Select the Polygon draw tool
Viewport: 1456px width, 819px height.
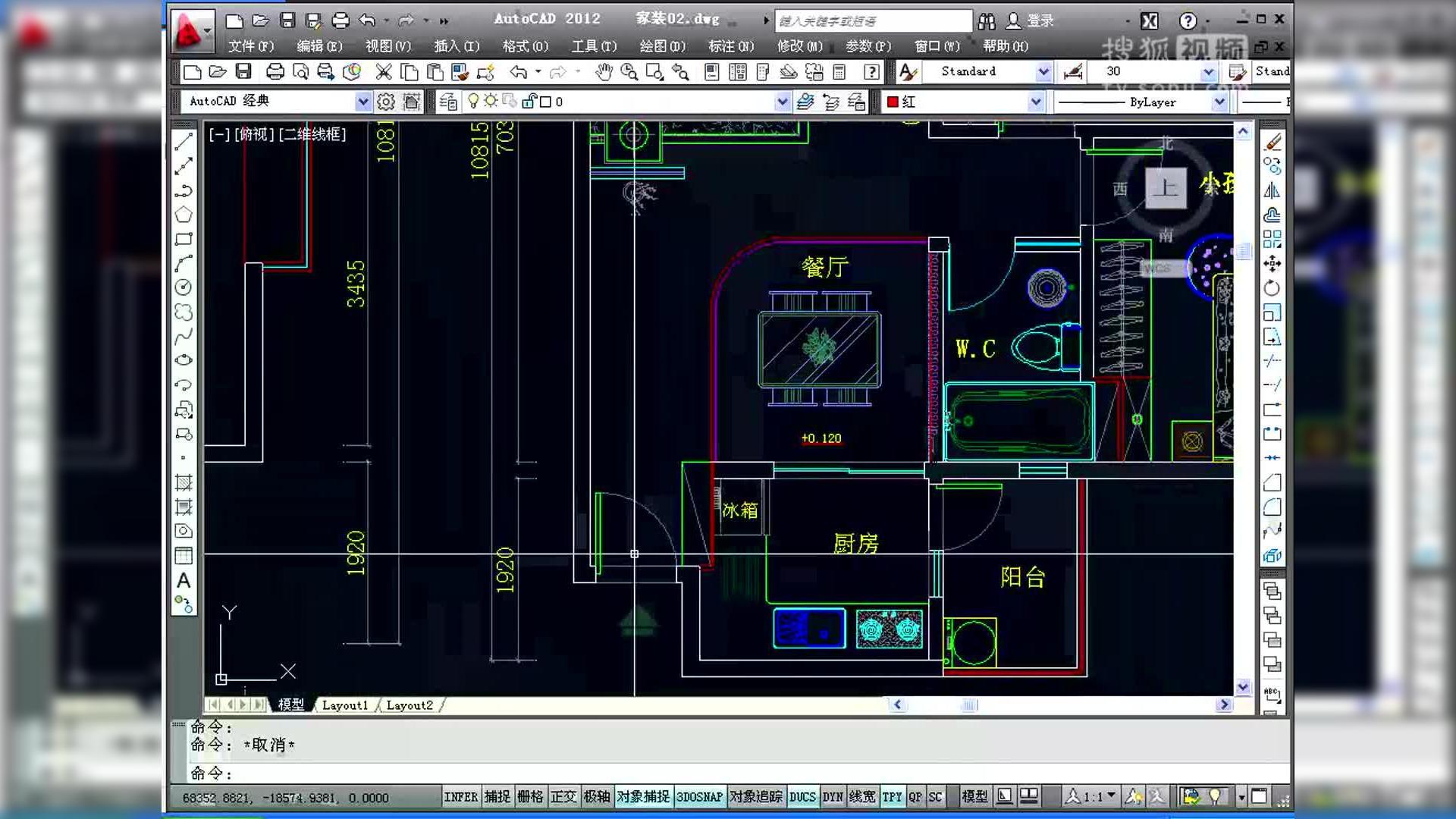pyautogui.click(x=184, y=215)
